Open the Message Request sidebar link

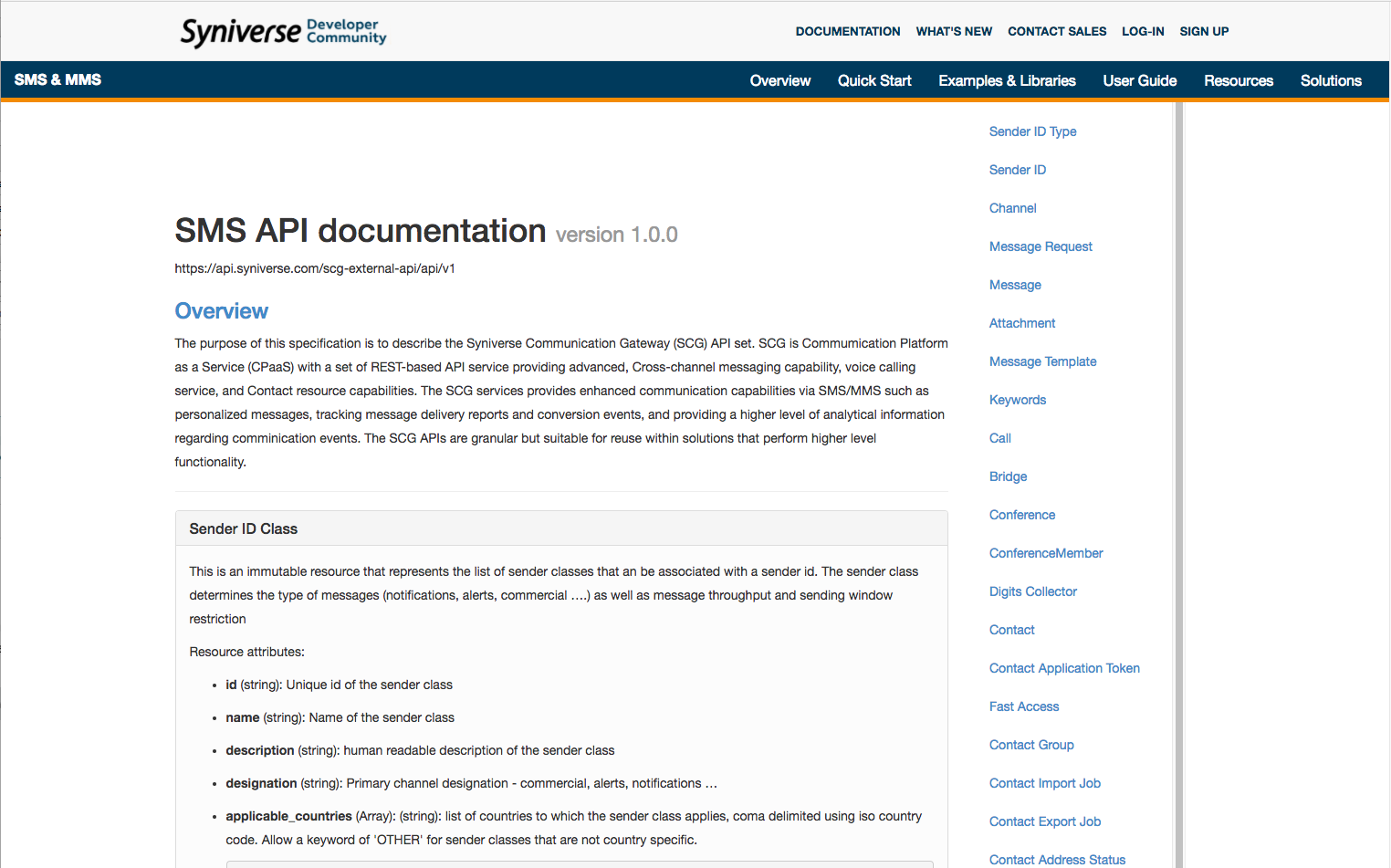tap(1041, 246)
